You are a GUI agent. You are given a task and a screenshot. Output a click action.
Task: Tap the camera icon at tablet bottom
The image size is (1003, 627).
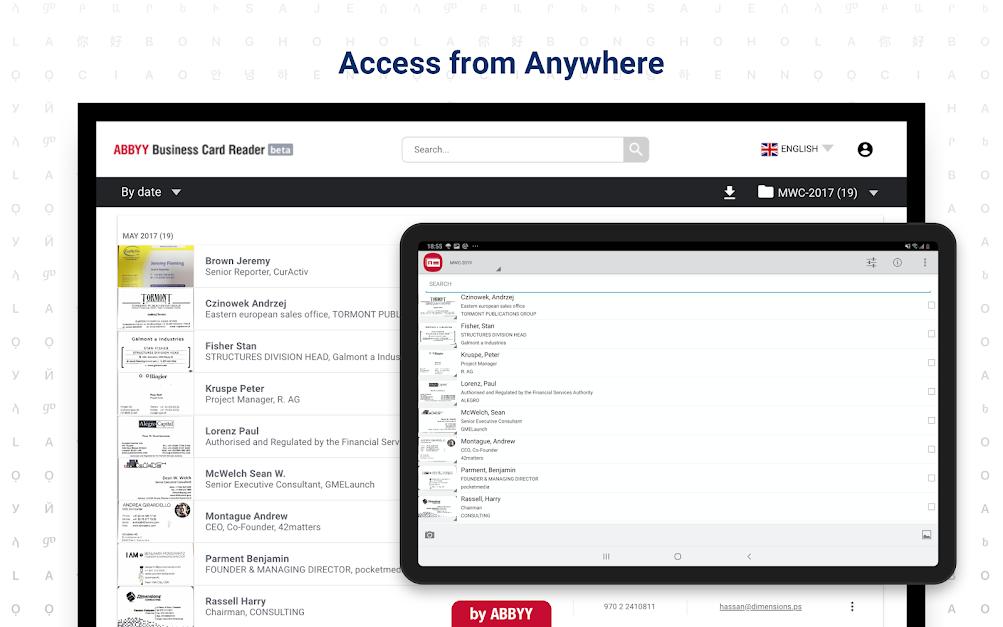click(430, 534)
